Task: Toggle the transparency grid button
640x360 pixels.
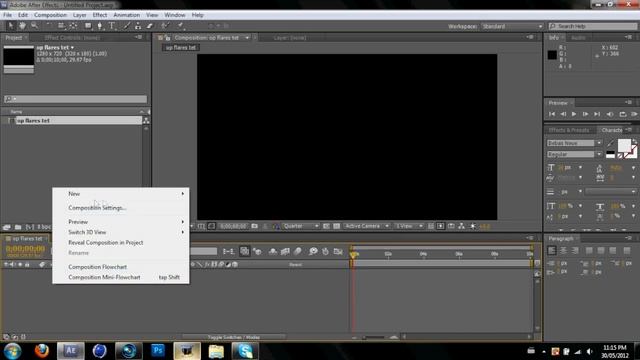Action: pyautogui.click(x=336, y=226)
